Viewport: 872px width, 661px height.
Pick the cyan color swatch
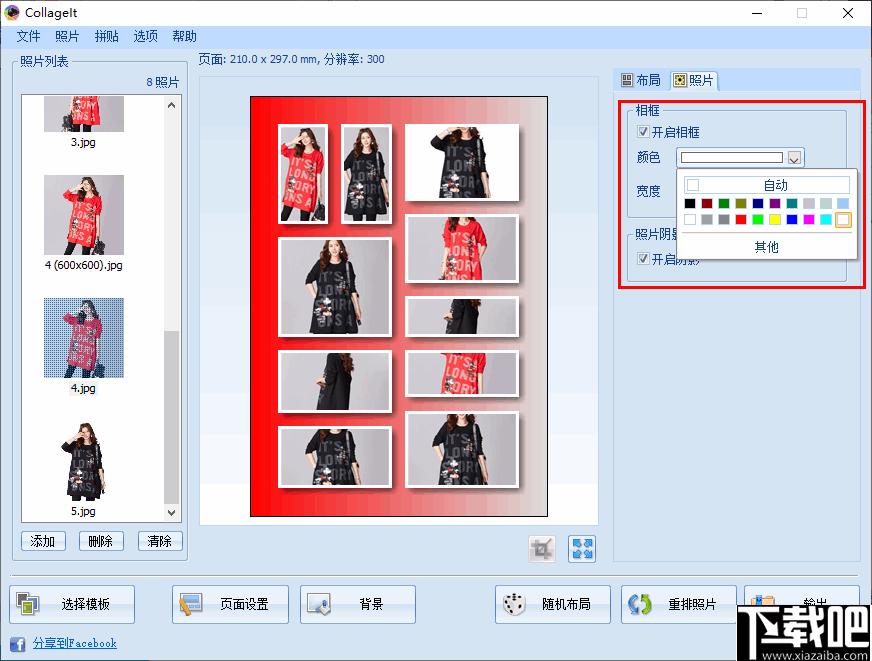click(826, 220)
